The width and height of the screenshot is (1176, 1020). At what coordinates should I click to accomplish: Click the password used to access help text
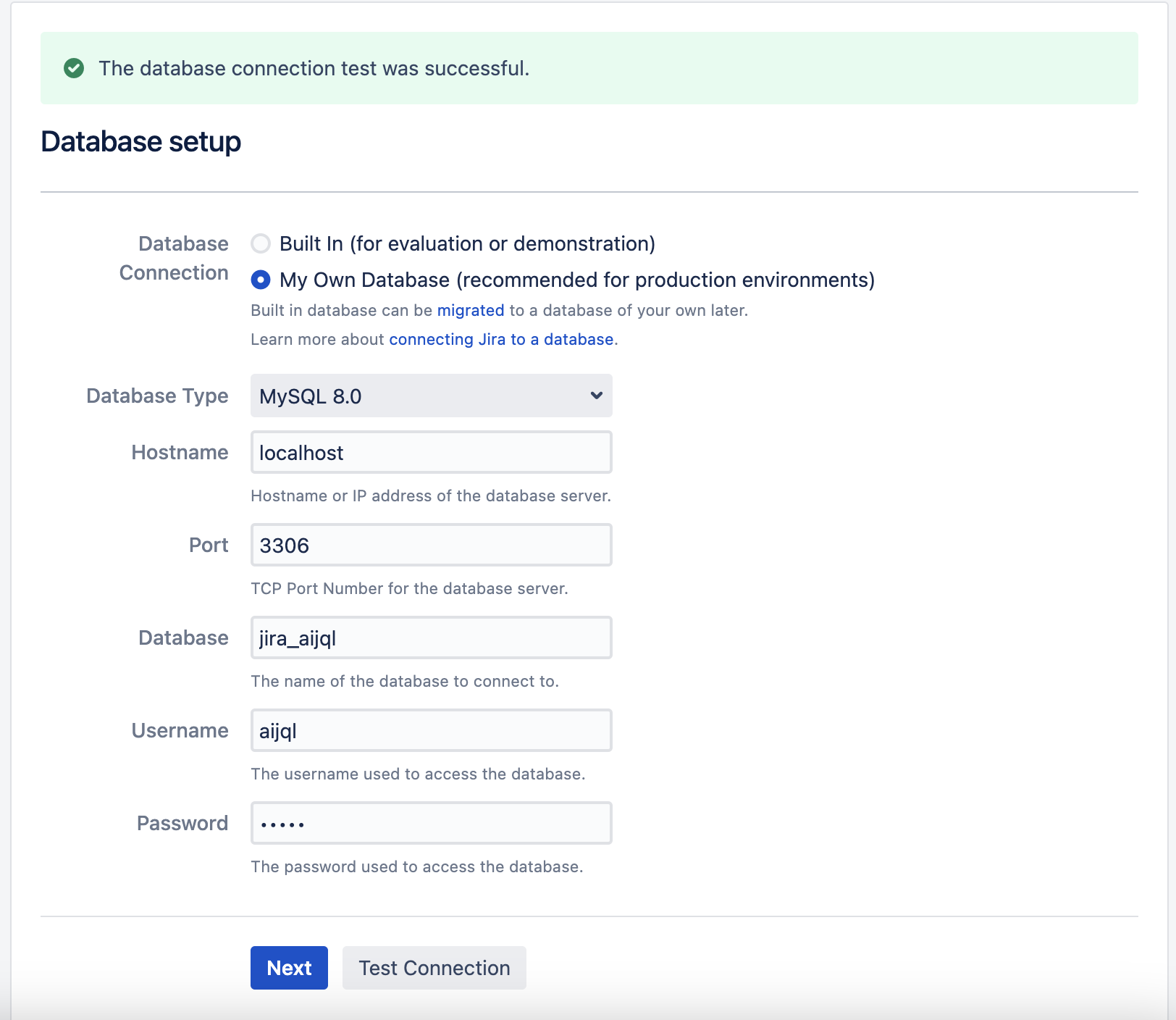coord(417,866)
